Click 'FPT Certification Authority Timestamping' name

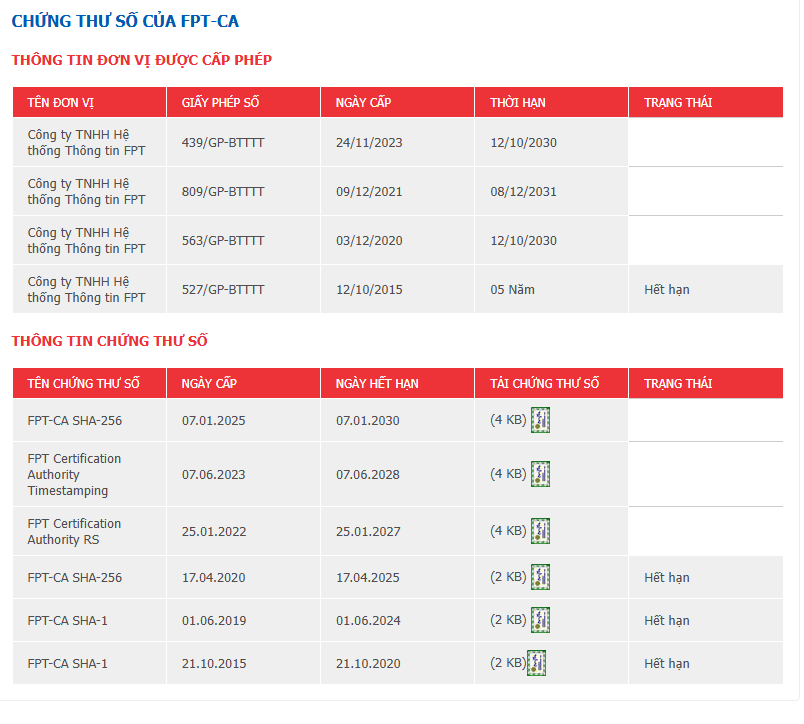pyautogui.click(x=74, y=474)
